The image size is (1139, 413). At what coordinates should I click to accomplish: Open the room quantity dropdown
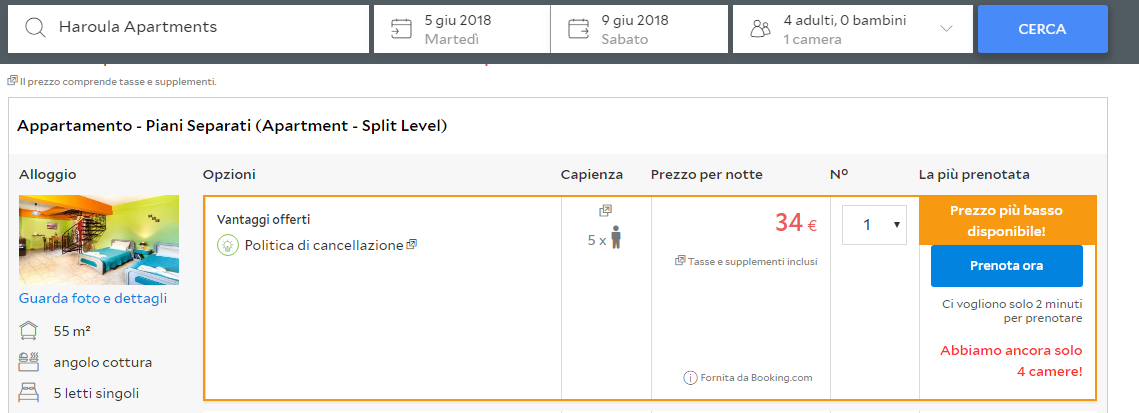tap(874, 225)
